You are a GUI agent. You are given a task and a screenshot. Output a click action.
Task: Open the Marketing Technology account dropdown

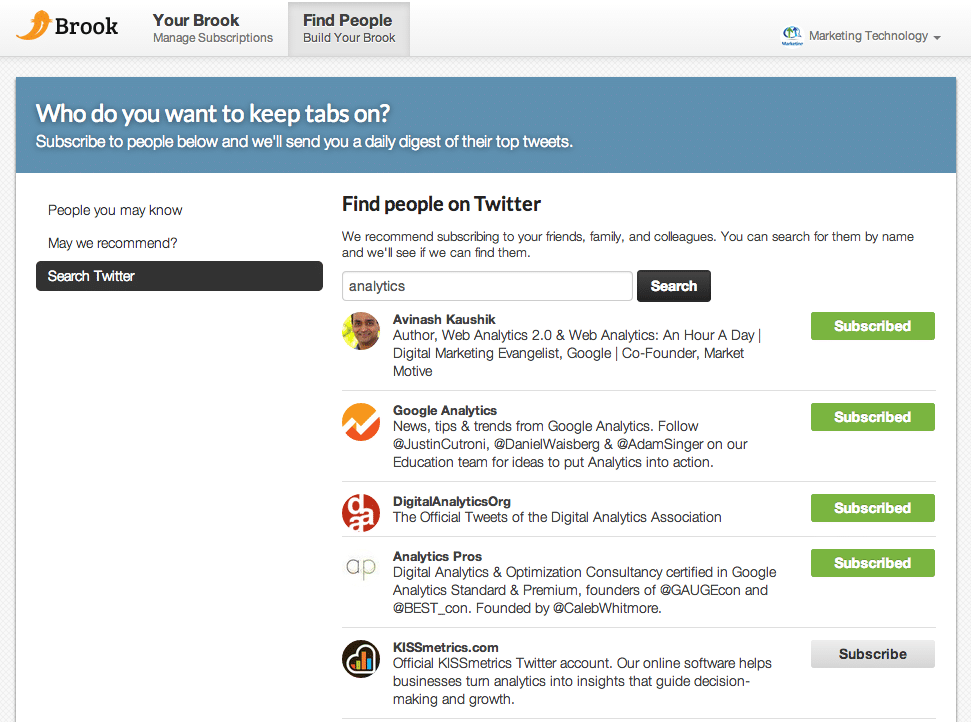pyautogui.click(x=873, y=36)
